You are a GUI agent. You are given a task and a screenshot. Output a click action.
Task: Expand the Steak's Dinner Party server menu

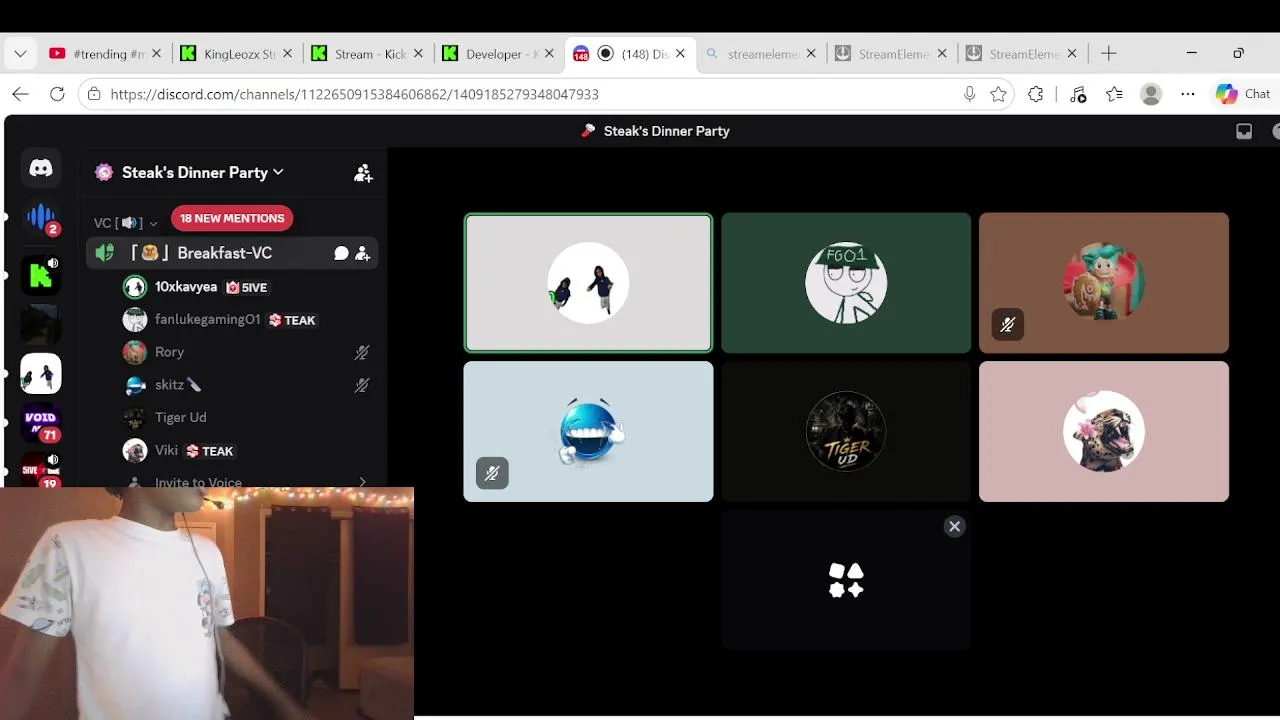pyautogui.click(x=203, y=173)
